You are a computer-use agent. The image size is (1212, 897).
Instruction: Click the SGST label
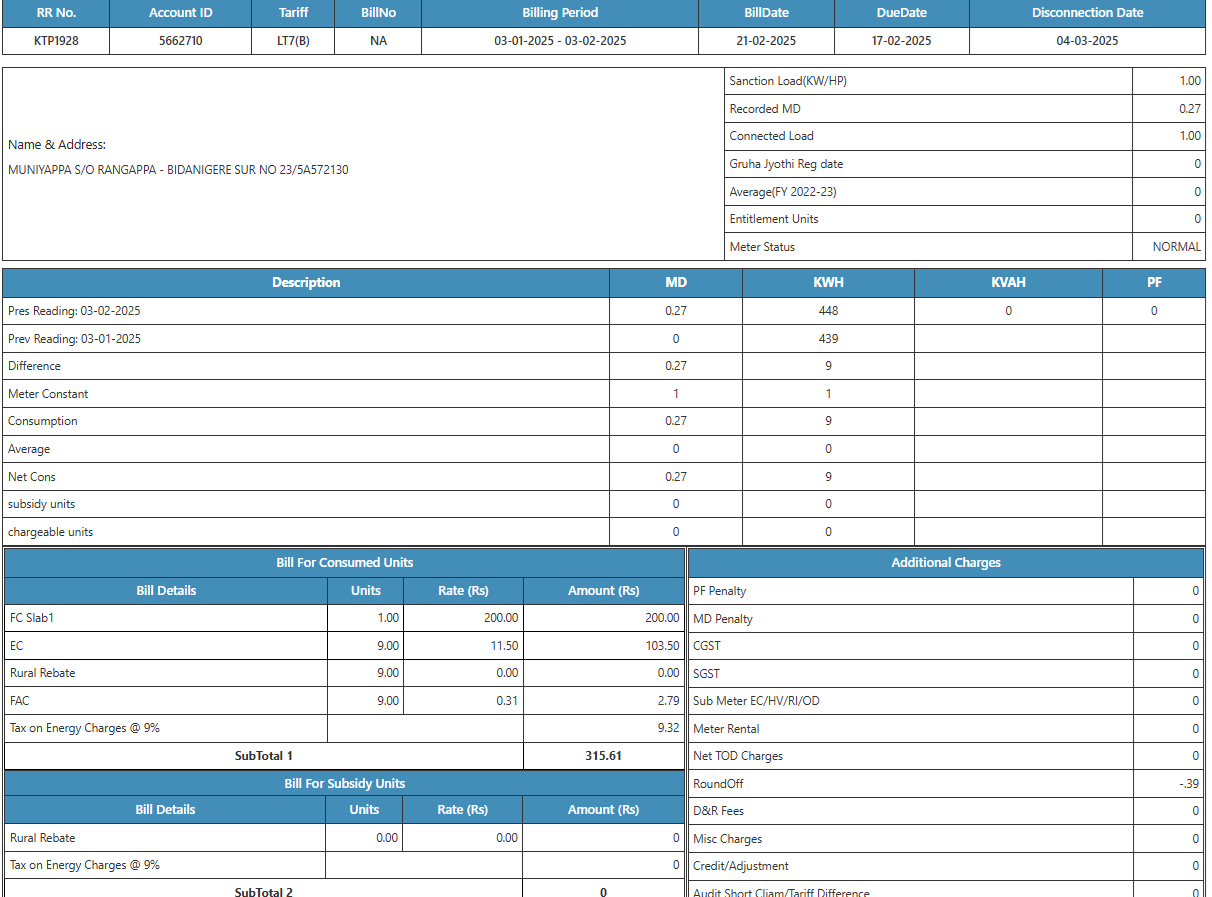pos(706,674)
